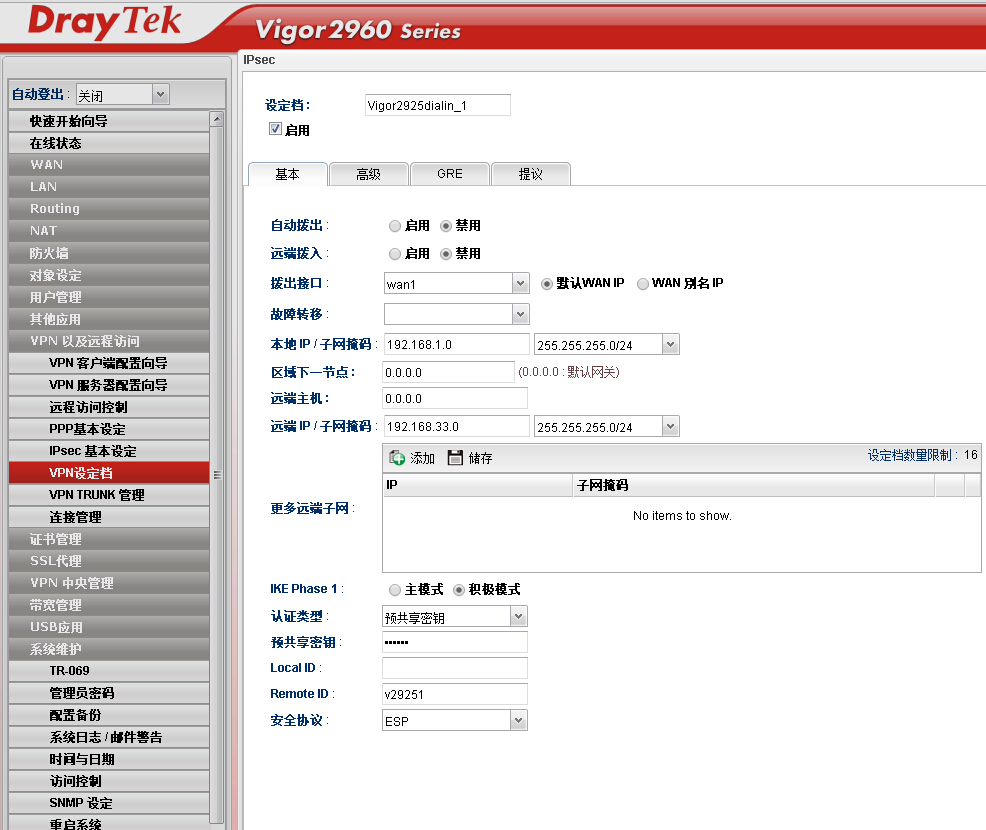986x830 pixels.
Task: Open the ESP security protocol dropdown
Action: point(518,720)
